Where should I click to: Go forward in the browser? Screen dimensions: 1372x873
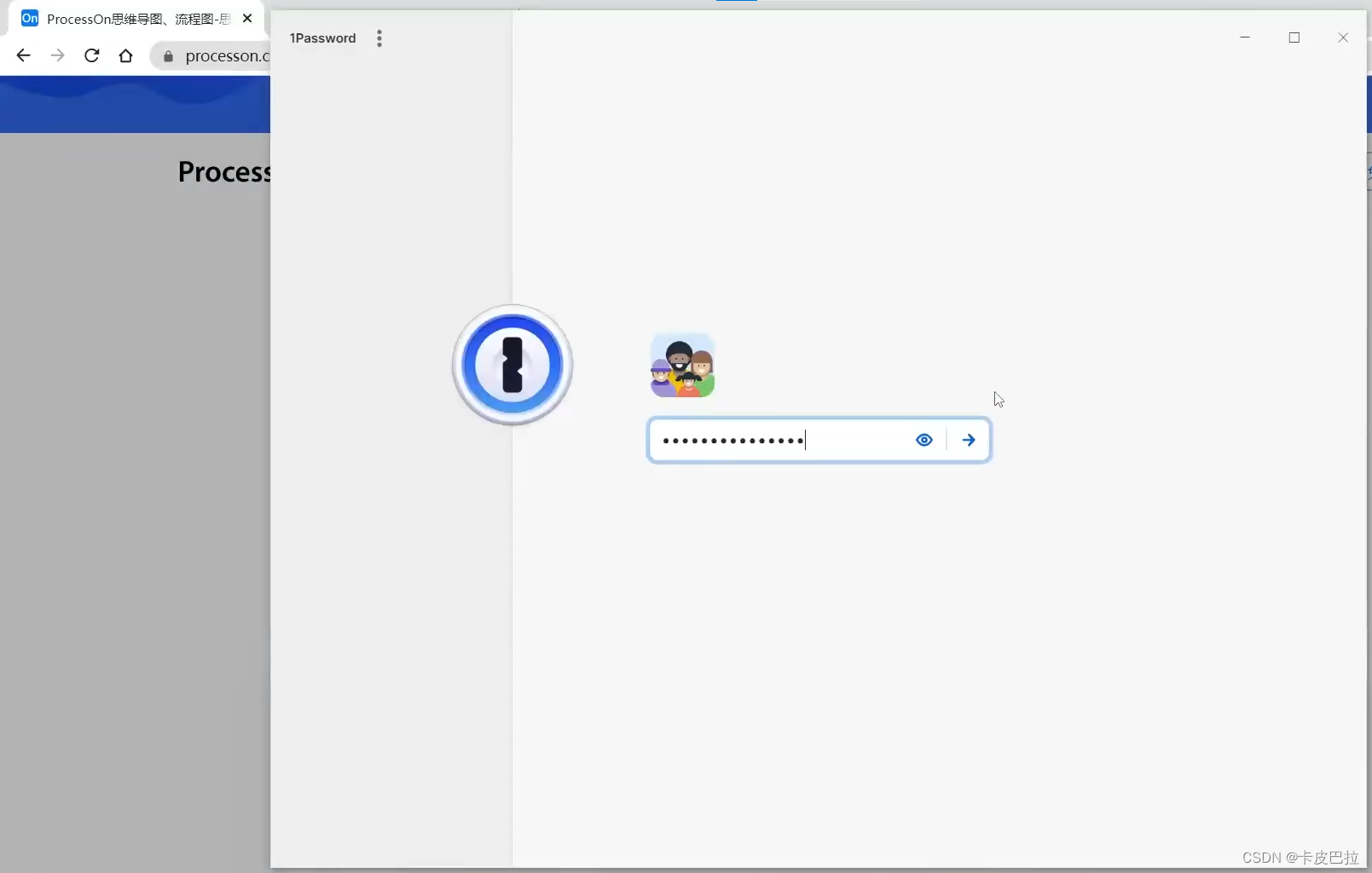pos(57,55)
